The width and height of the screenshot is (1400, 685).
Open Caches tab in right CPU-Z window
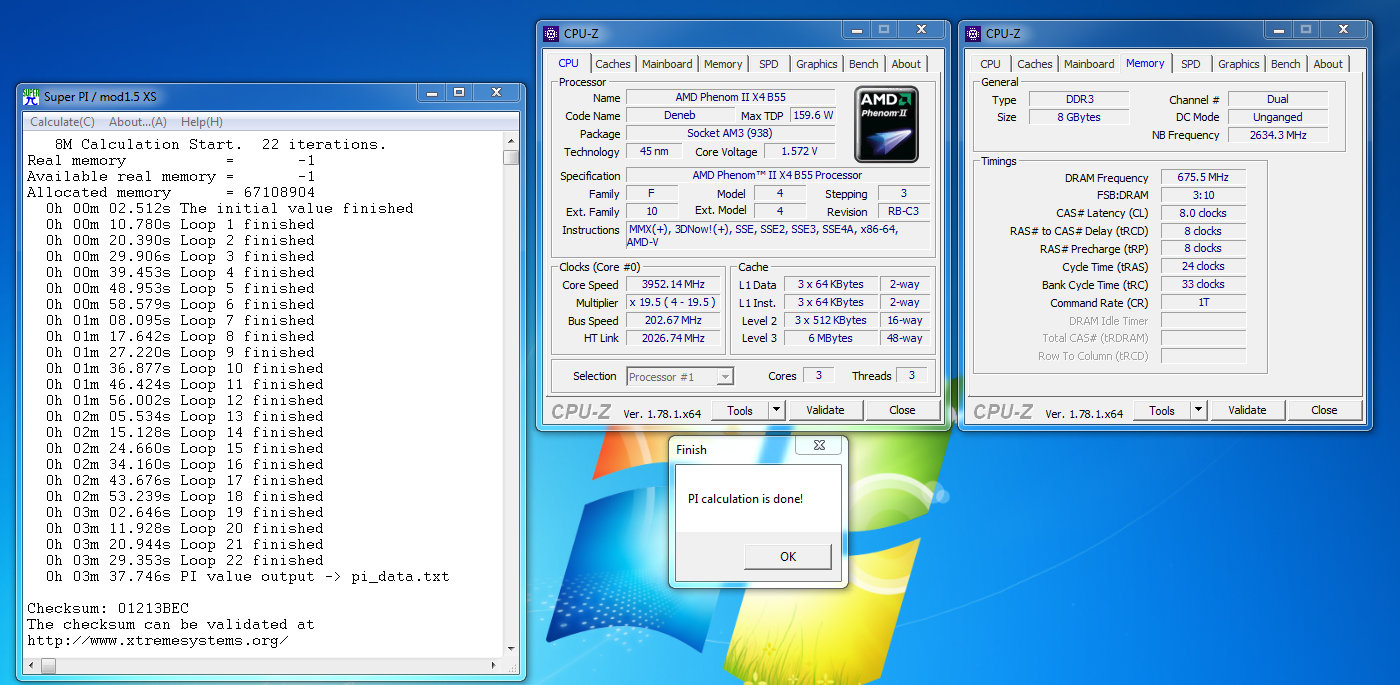coord(1035,64)
